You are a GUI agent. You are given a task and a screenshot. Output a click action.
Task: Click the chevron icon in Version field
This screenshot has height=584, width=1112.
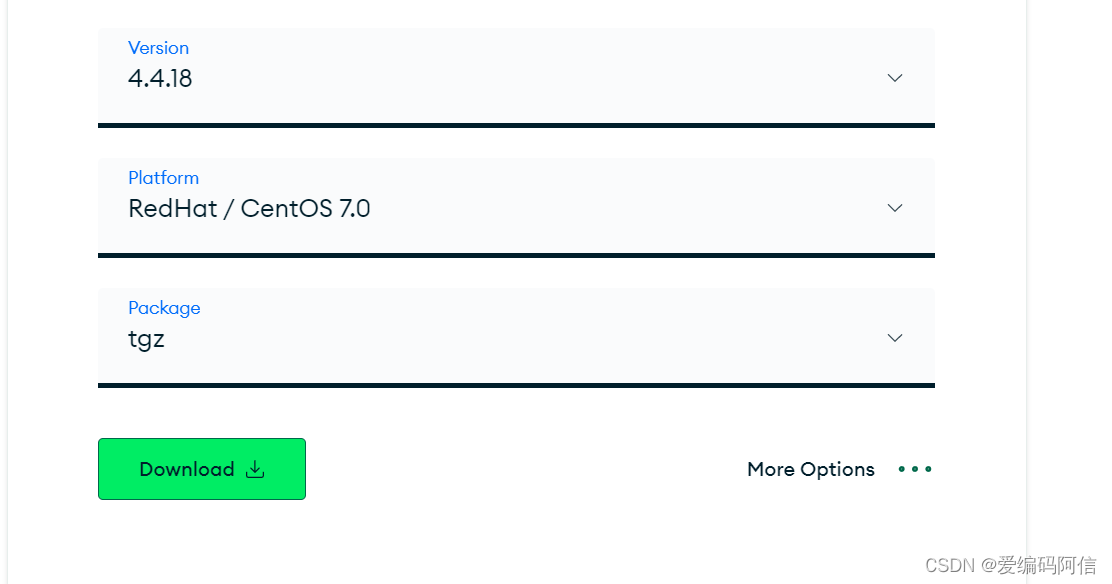pos(895,78)
